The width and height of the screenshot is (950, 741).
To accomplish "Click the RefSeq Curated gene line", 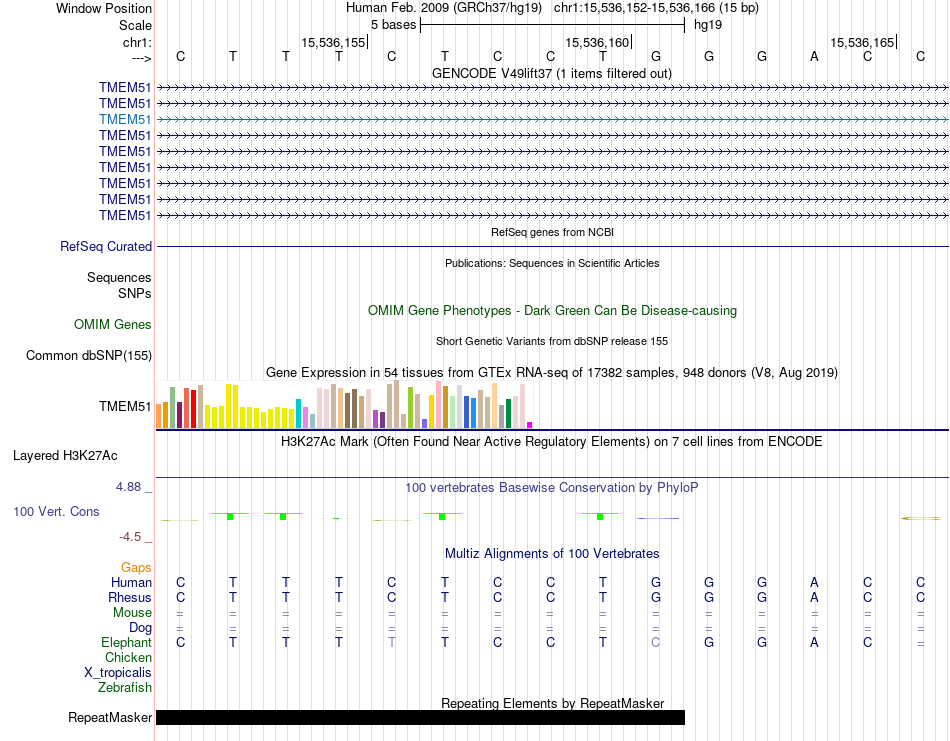I will (552, 247).
